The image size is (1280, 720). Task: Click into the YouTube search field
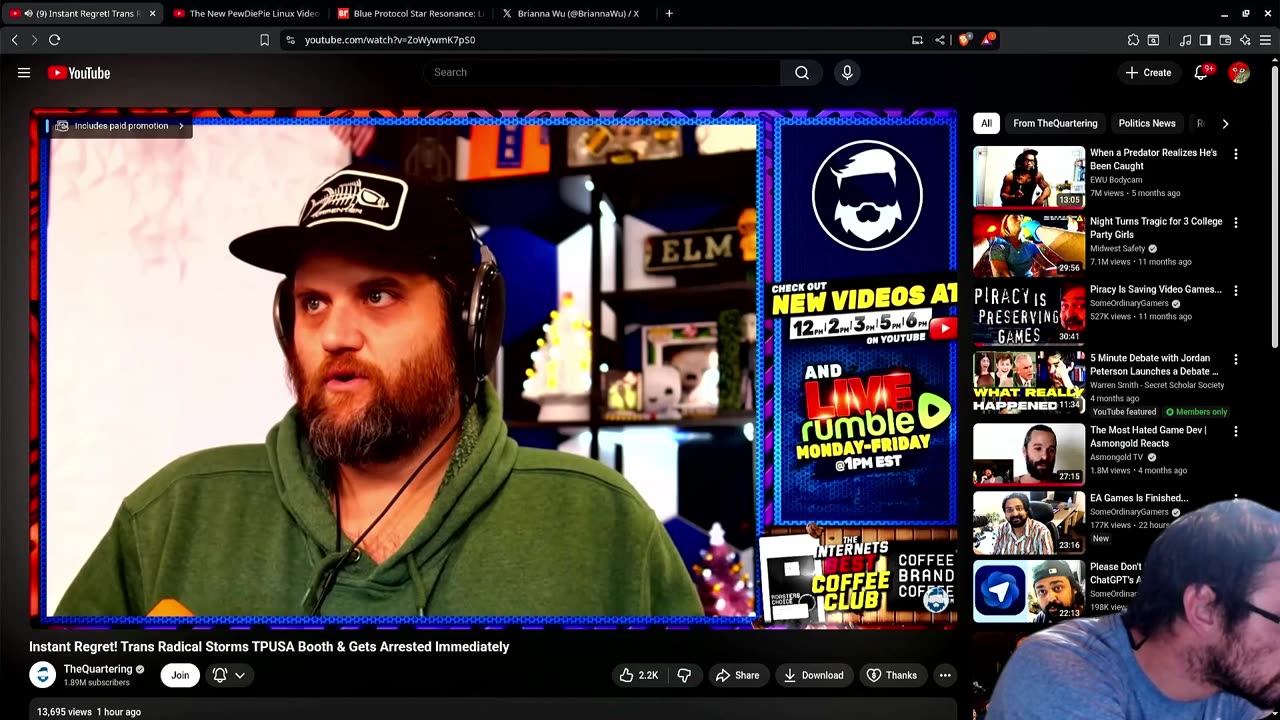(600, 72)
